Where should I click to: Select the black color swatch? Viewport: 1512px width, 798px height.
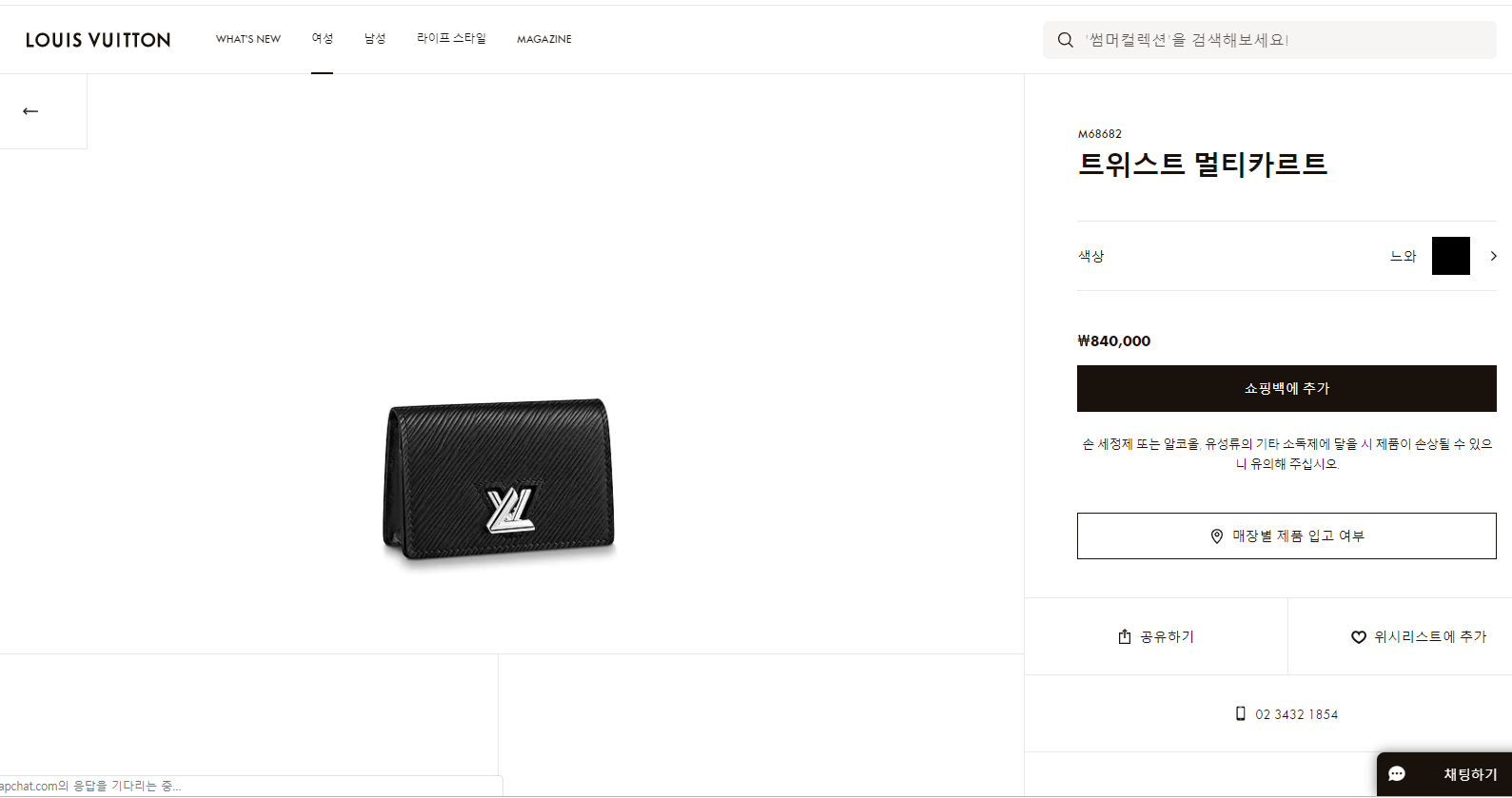(x=1451, y=256)
